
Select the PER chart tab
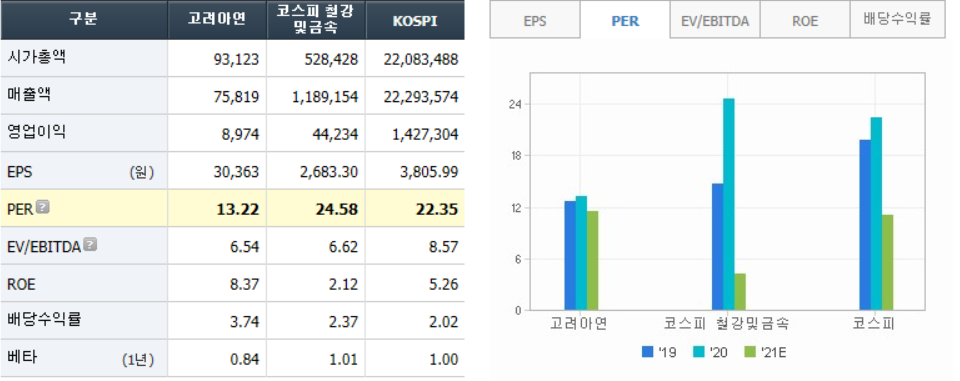(x=625, y=20)
